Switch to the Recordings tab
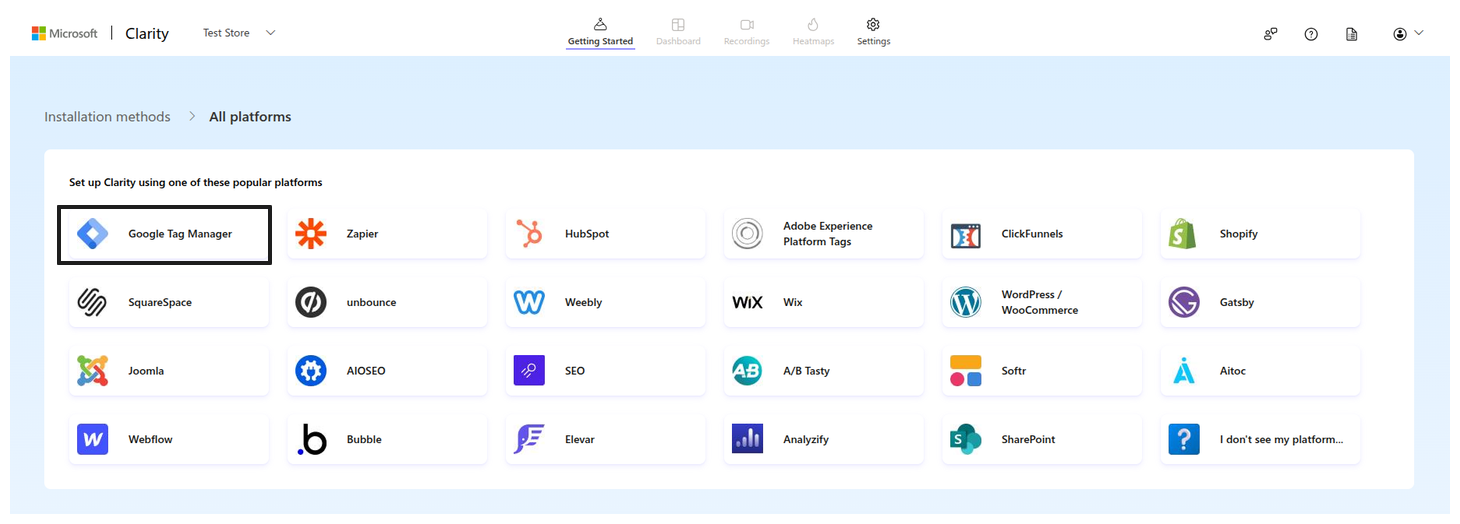1460x524 pixels. (x=747, y=32)
